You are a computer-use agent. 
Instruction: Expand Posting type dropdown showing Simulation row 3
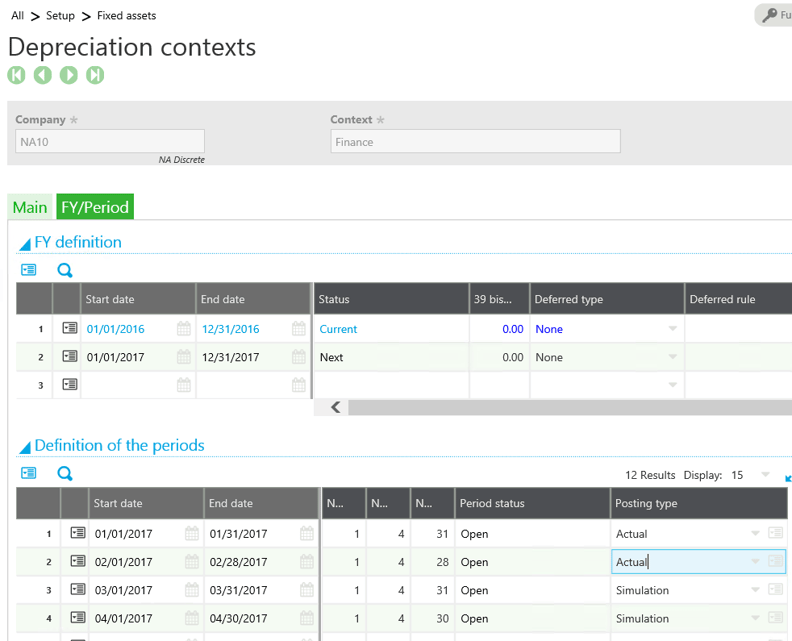756,590
